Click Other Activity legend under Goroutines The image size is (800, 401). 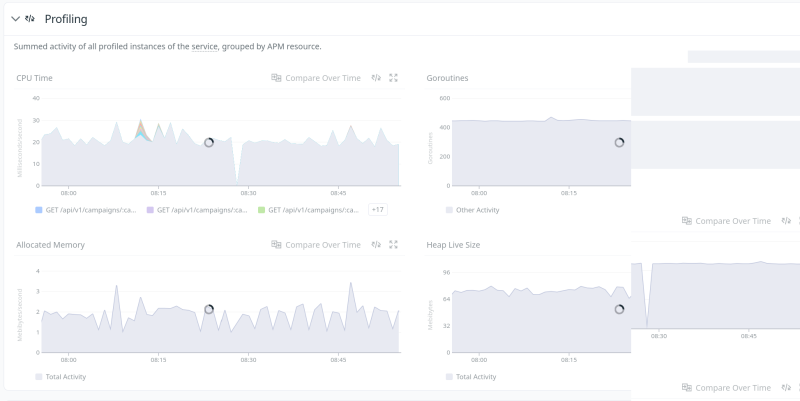coord(472,210)
